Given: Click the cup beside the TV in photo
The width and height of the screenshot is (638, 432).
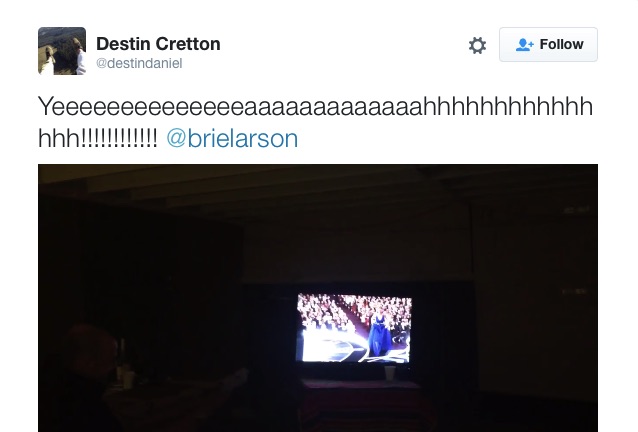Looking at the screenshot, I should (390, 373).
